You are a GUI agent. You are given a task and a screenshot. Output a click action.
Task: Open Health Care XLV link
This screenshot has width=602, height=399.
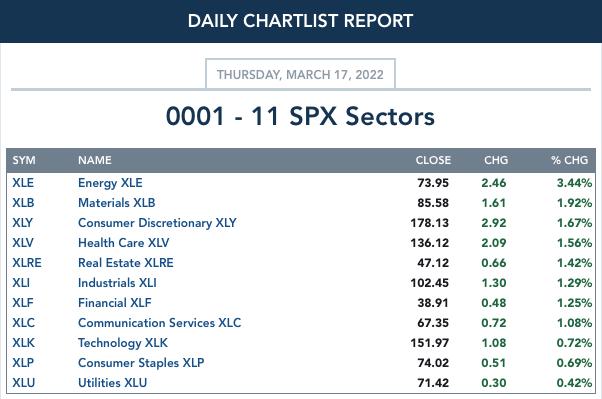click(x=123, y=243)
